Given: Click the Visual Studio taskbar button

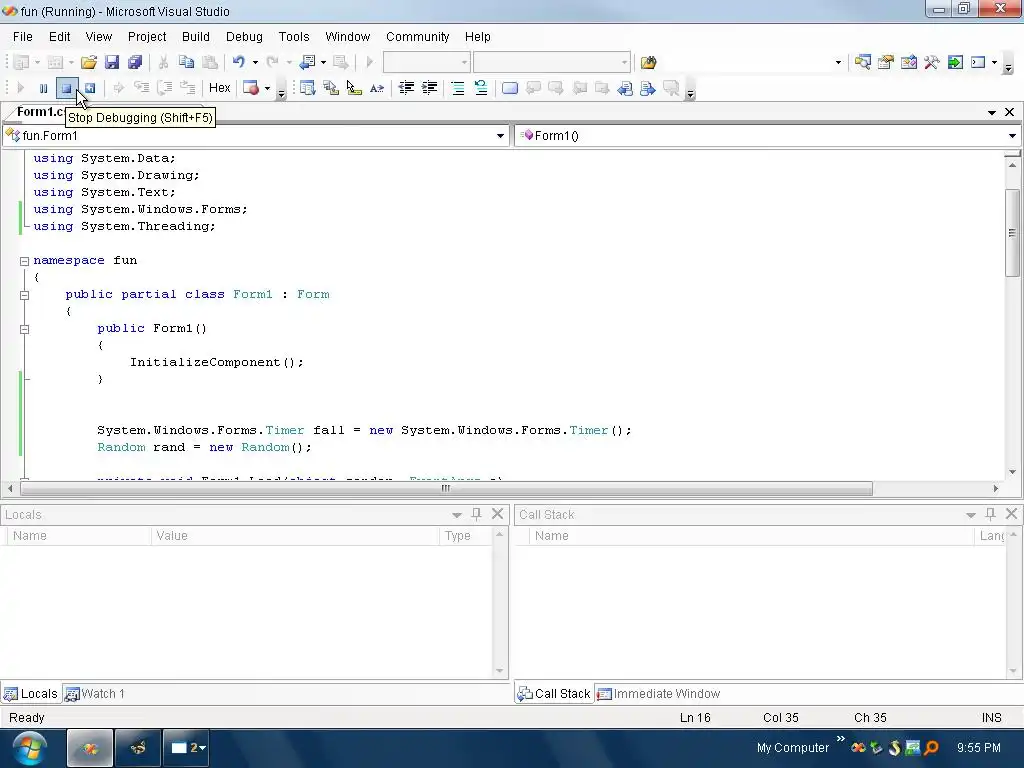Looking at the screenshot, I should 90,748.
